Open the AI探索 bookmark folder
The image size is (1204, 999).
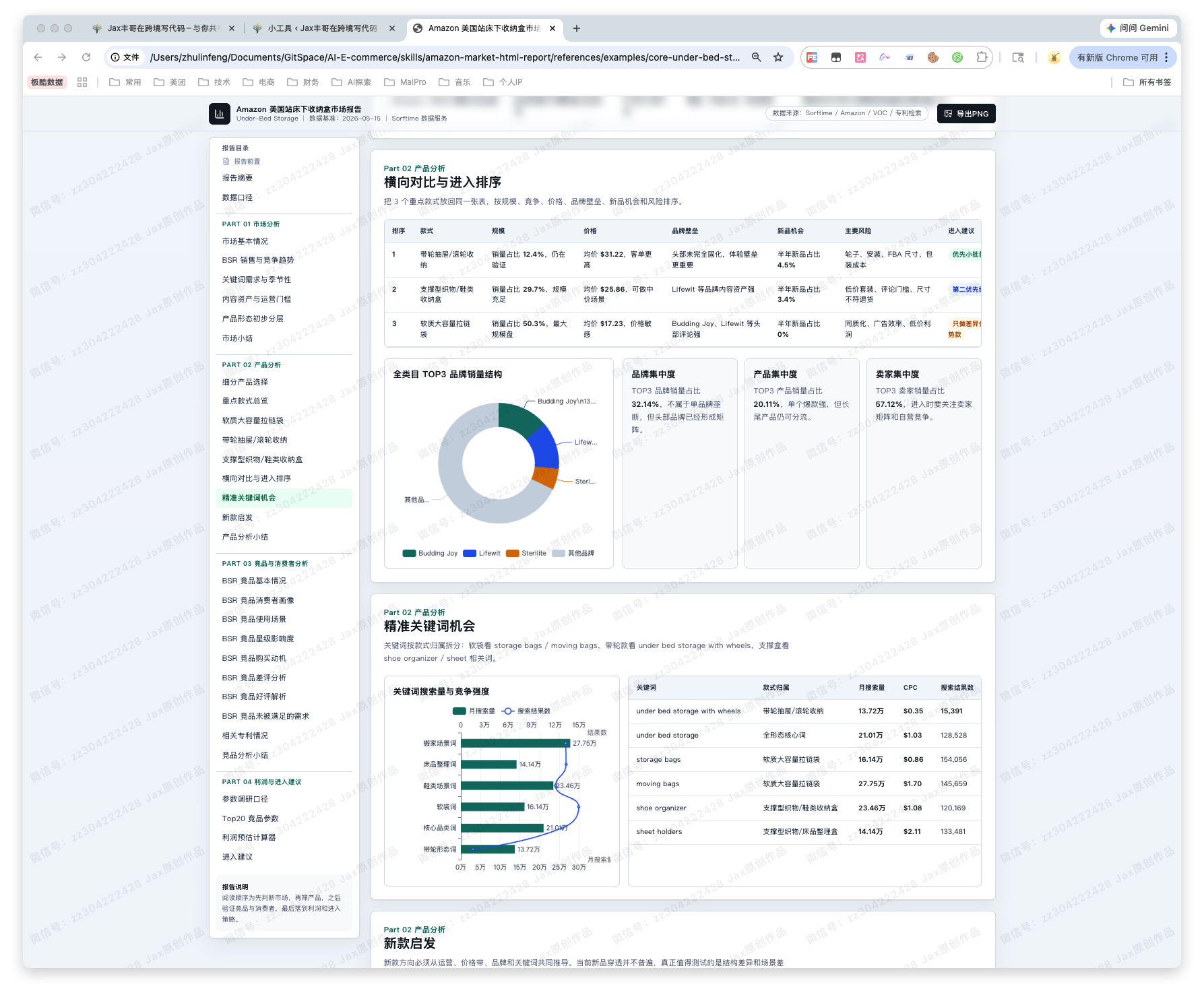point(352,82)
